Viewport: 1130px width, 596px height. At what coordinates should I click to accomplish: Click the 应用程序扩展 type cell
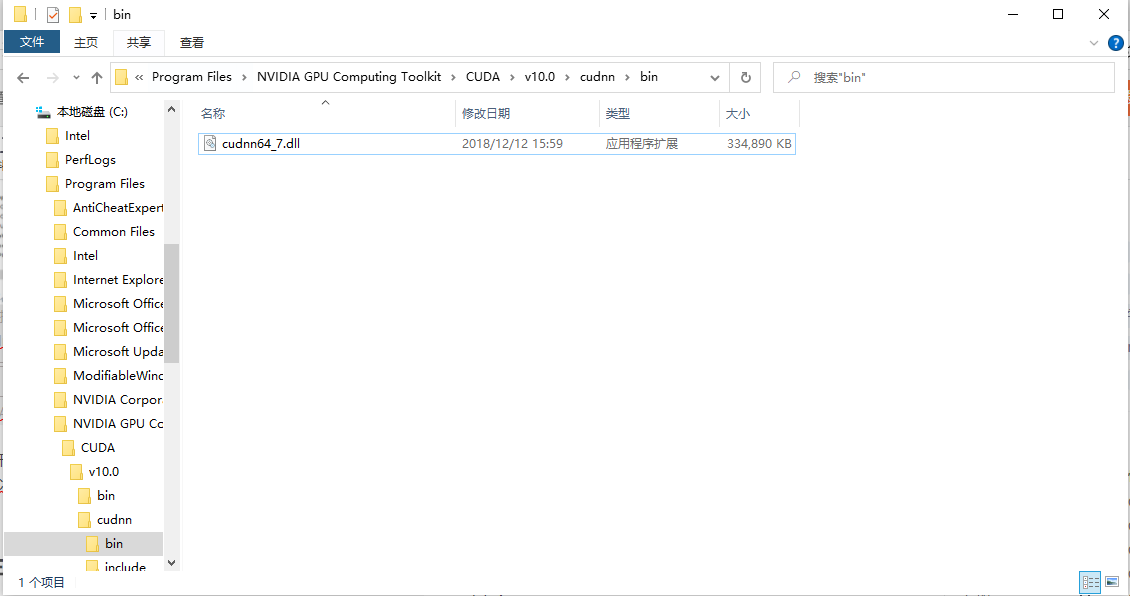pos(641,143)
